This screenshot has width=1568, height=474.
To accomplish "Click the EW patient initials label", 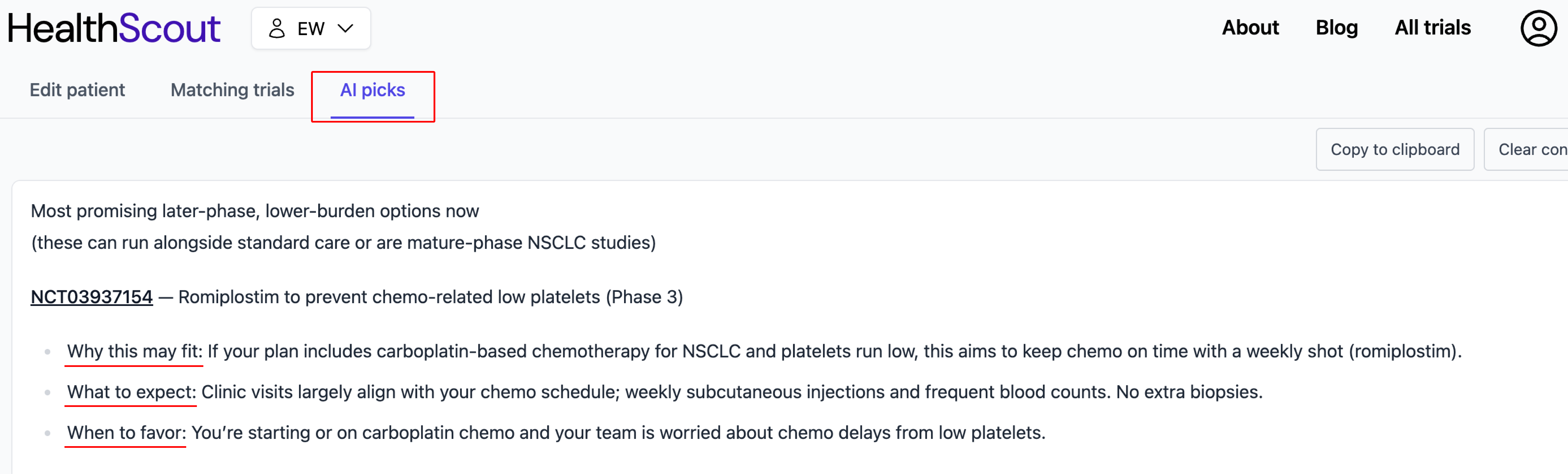I will [310, 29].
